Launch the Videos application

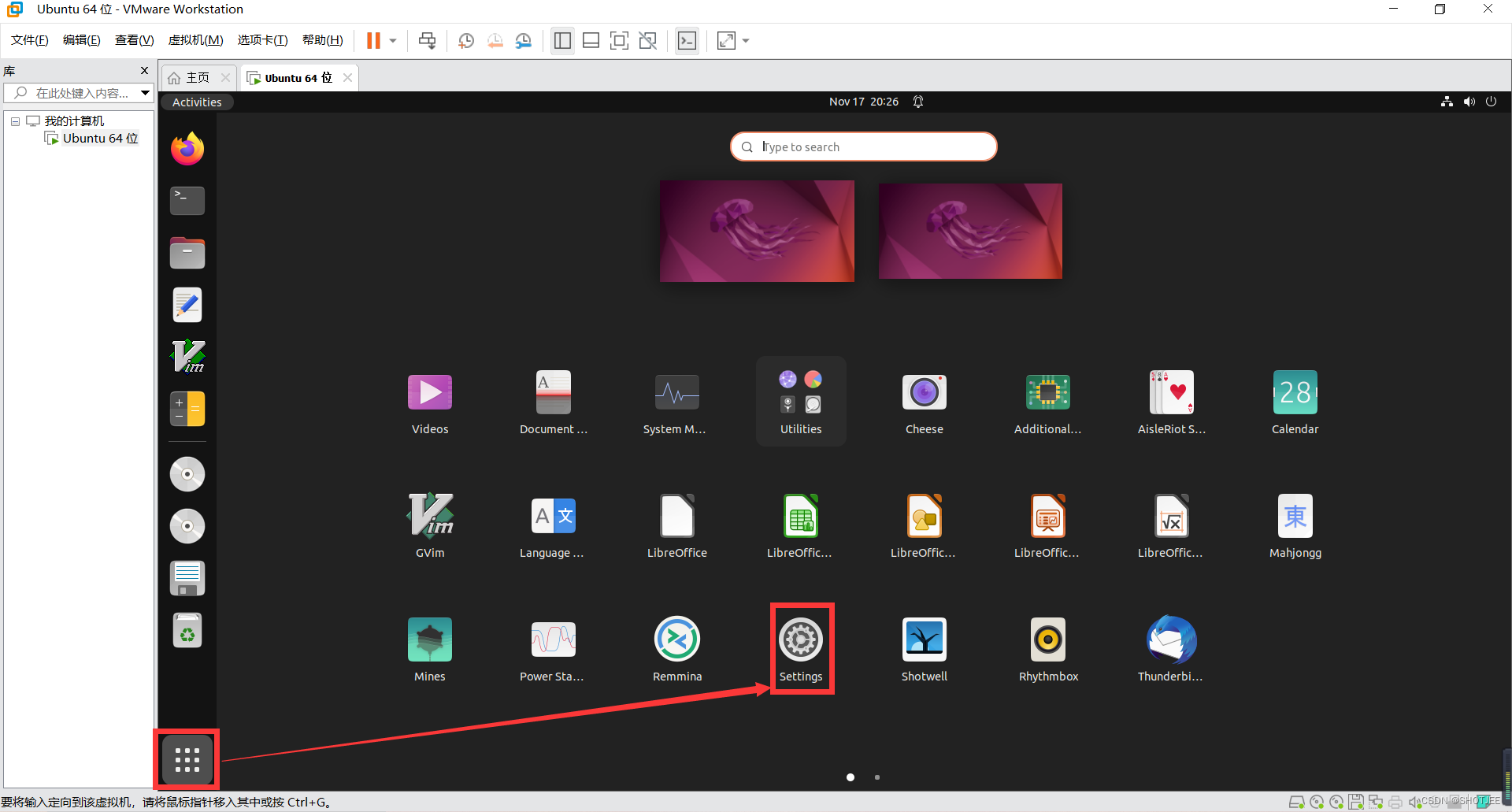coord(430,402)
